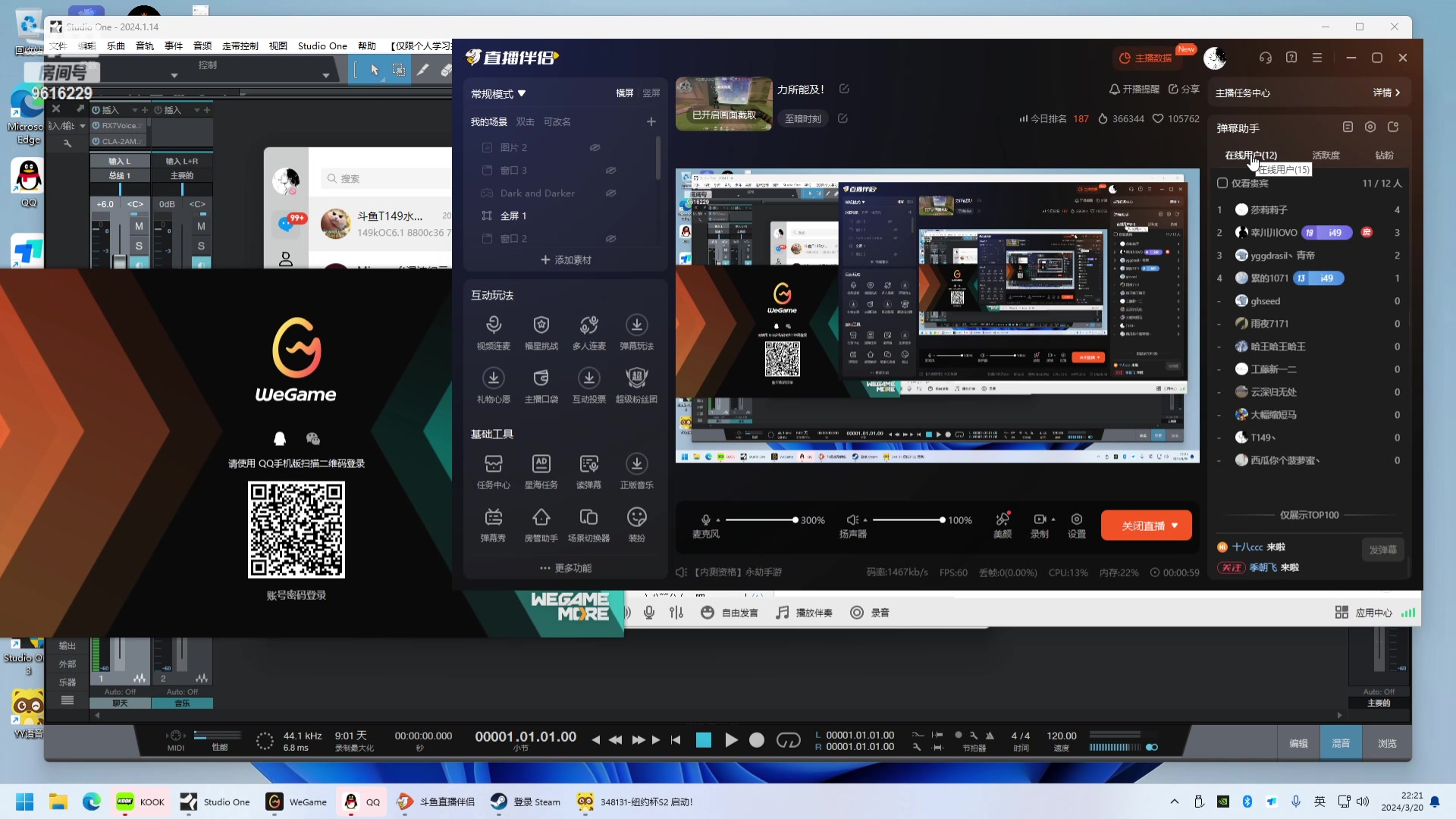Open 房管助手 room manager tool

click(x=541, y=525)
